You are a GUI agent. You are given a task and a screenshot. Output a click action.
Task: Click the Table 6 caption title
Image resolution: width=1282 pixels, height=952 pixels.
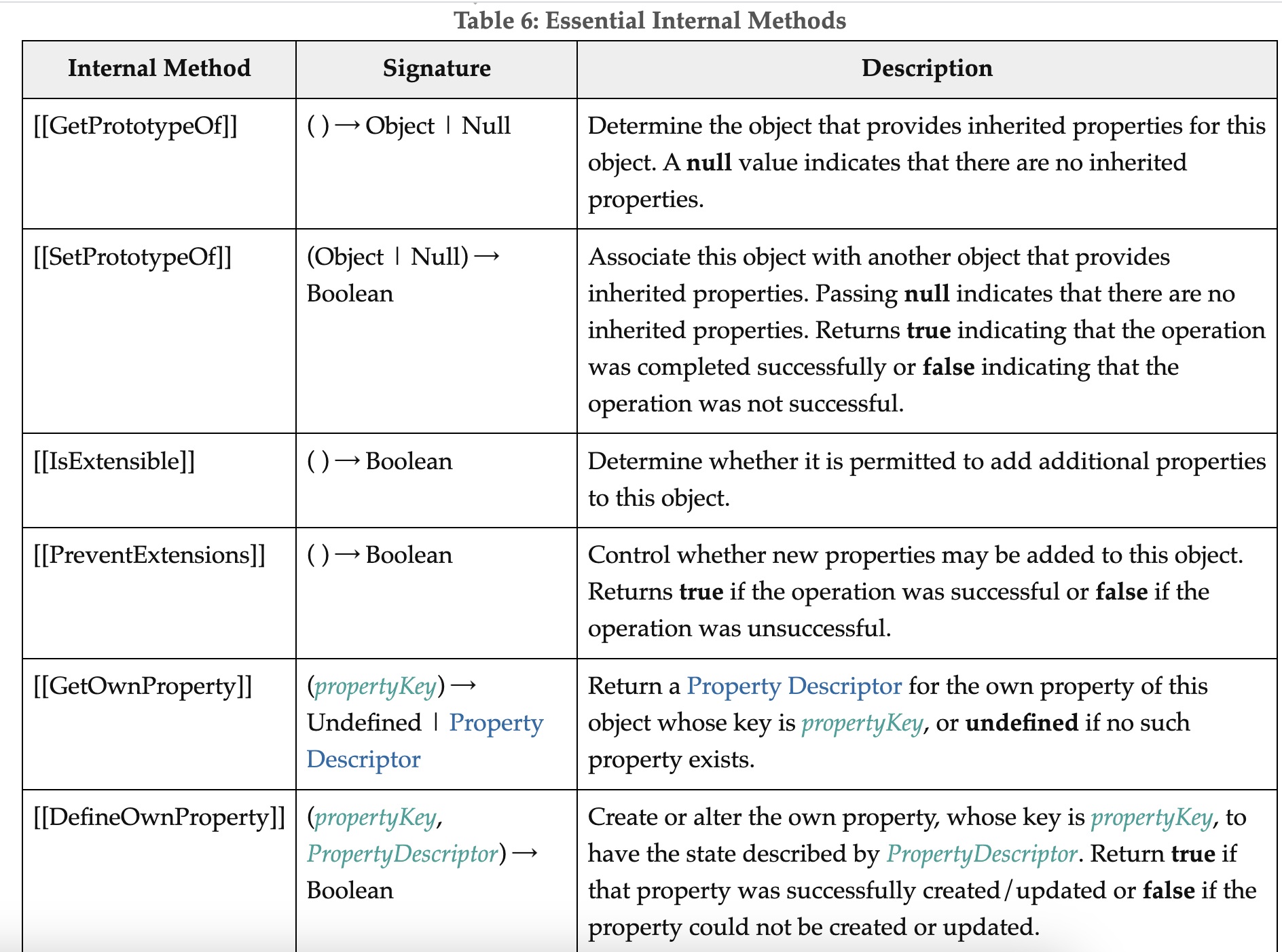click(650, 20)
